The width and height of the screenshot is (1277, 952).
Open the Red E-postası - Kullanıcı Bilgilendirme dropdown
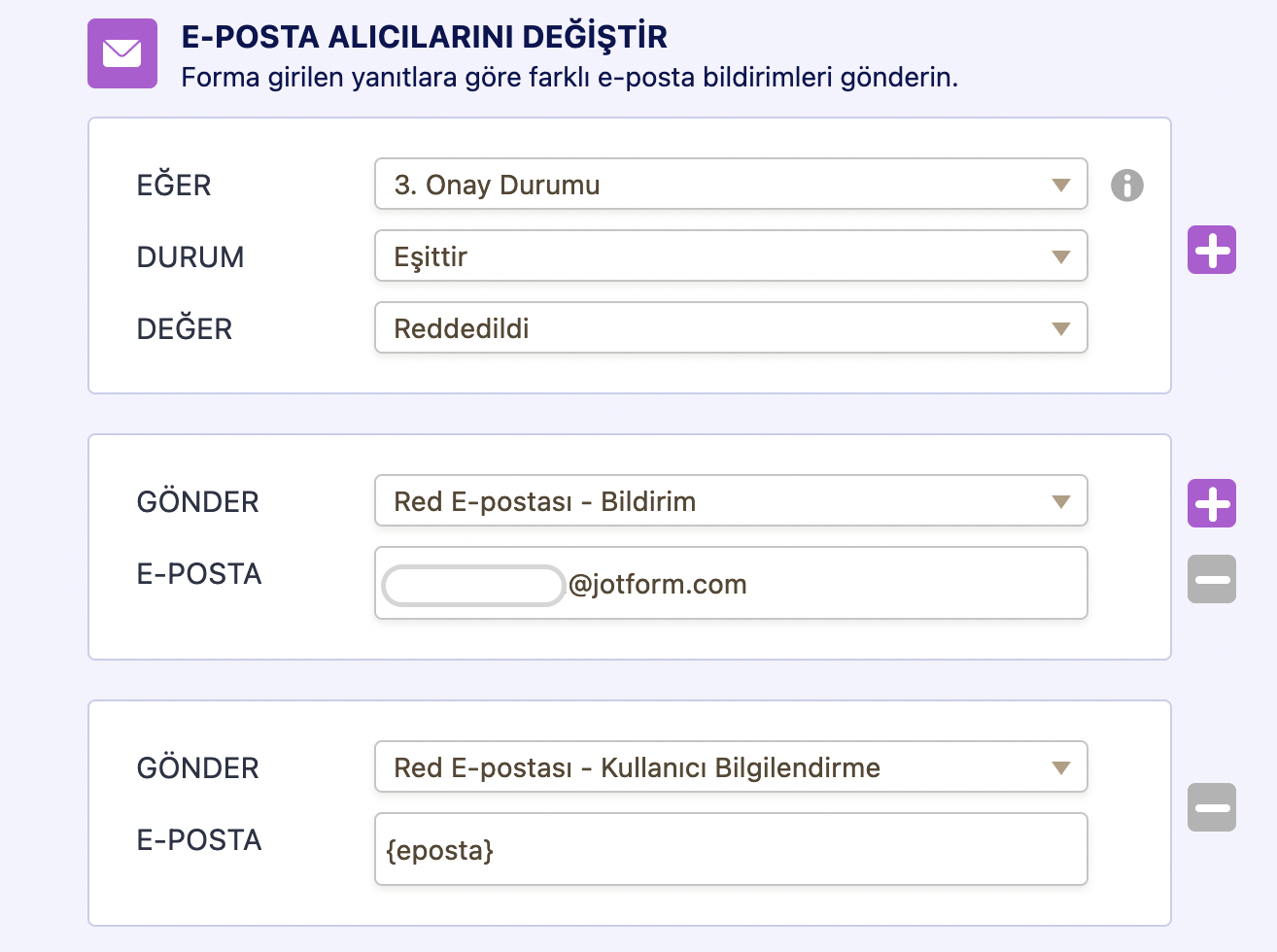click(730, 767)
